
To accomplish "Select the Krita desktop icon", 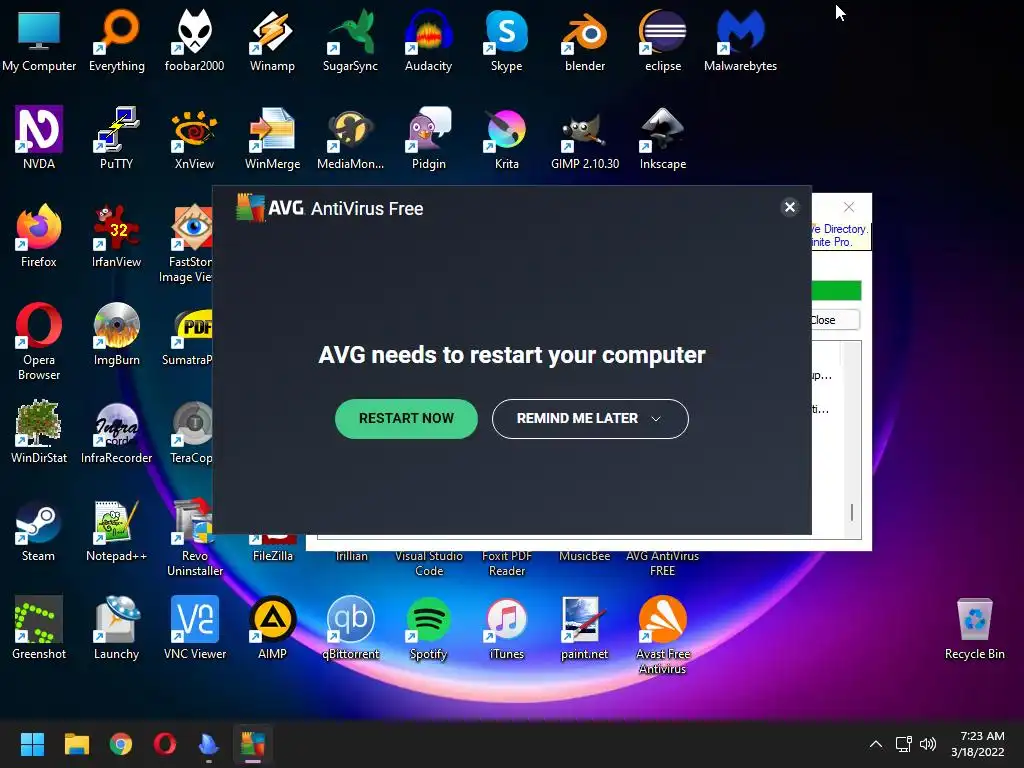I will 507,138.
